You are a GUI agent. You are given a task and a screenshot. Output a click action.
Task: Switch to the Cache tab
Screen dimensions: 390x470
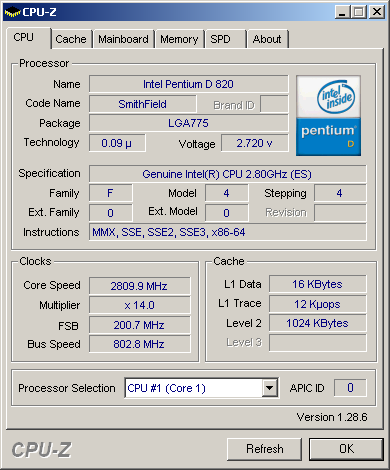click(71, 39)
